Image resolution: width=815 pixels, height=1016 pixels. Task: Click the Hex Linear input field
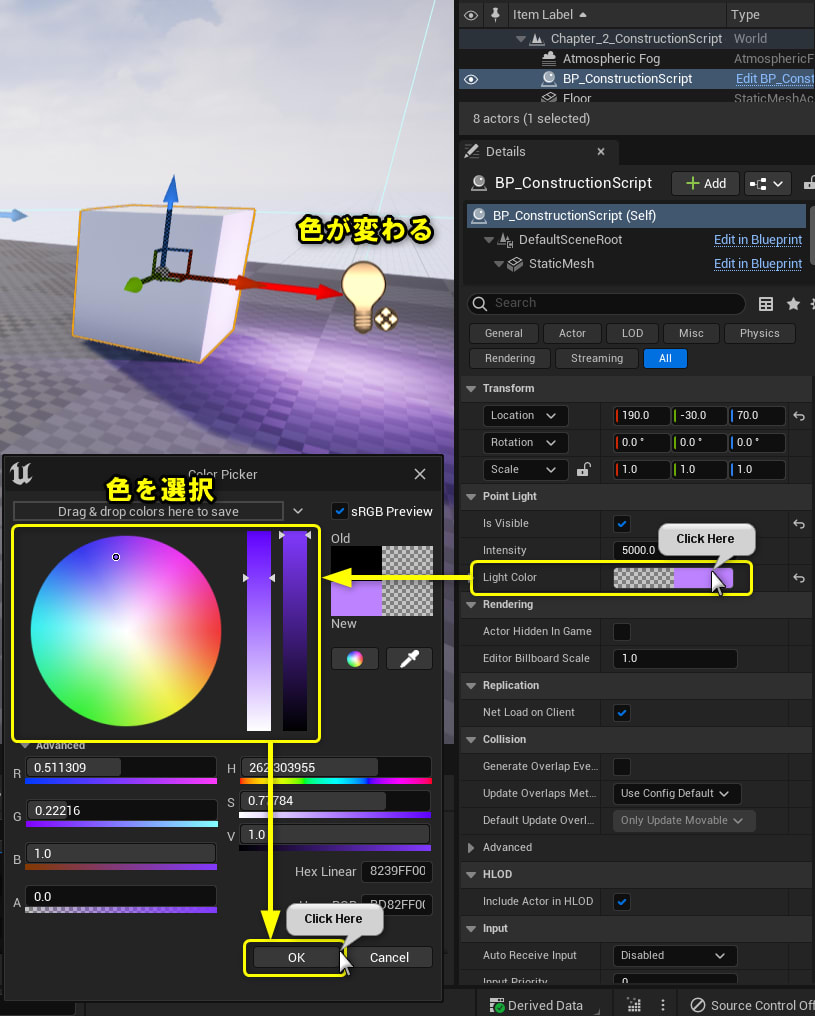396,871
